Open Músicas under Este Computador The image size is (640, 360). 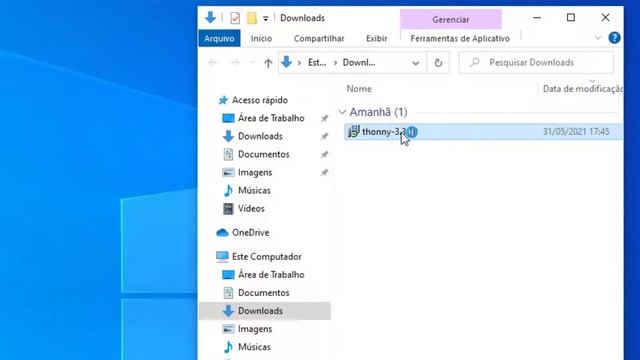point(254,347)
